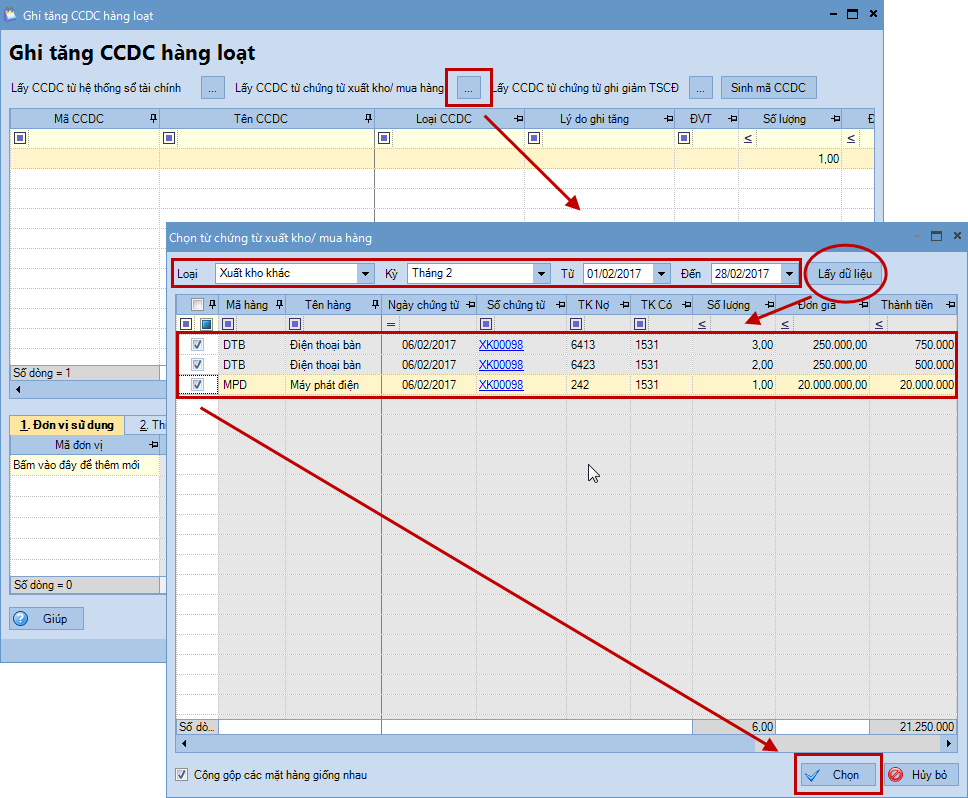The width and height of the screenshot is (968, 798).
Task: Click filter icon under Số chứng từ column
Action: pos(486,324)
